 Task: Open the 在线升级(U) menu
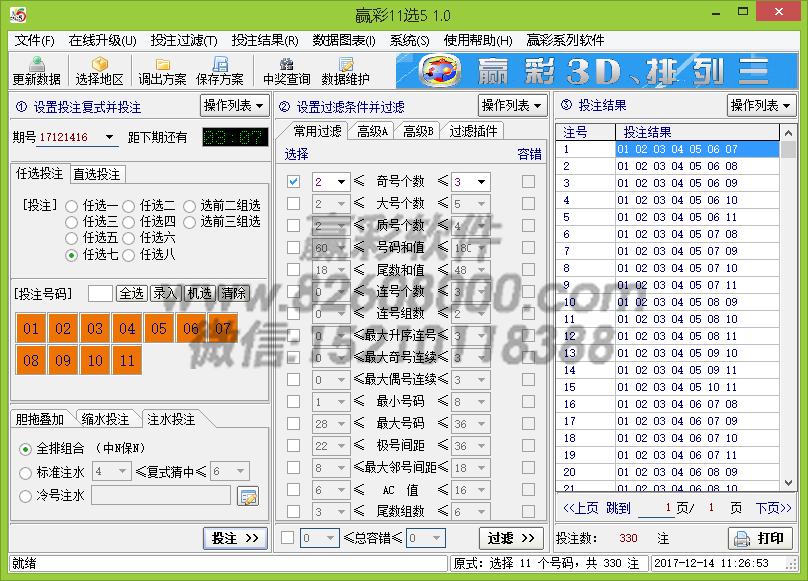coord(102,40)
